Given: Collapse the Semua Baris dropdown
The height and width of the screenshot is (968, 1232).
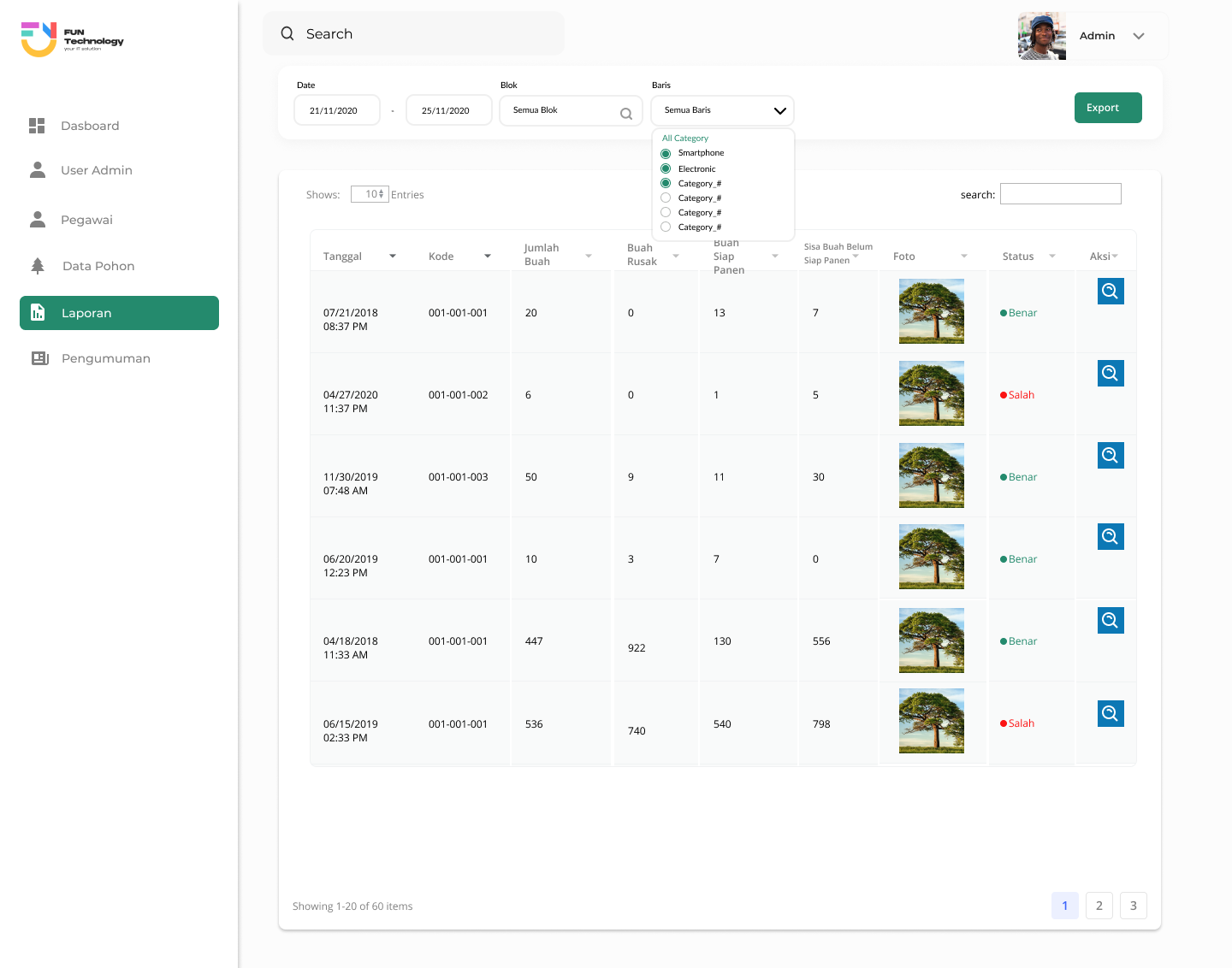Looking at the screenshot, I should [779, 111].
